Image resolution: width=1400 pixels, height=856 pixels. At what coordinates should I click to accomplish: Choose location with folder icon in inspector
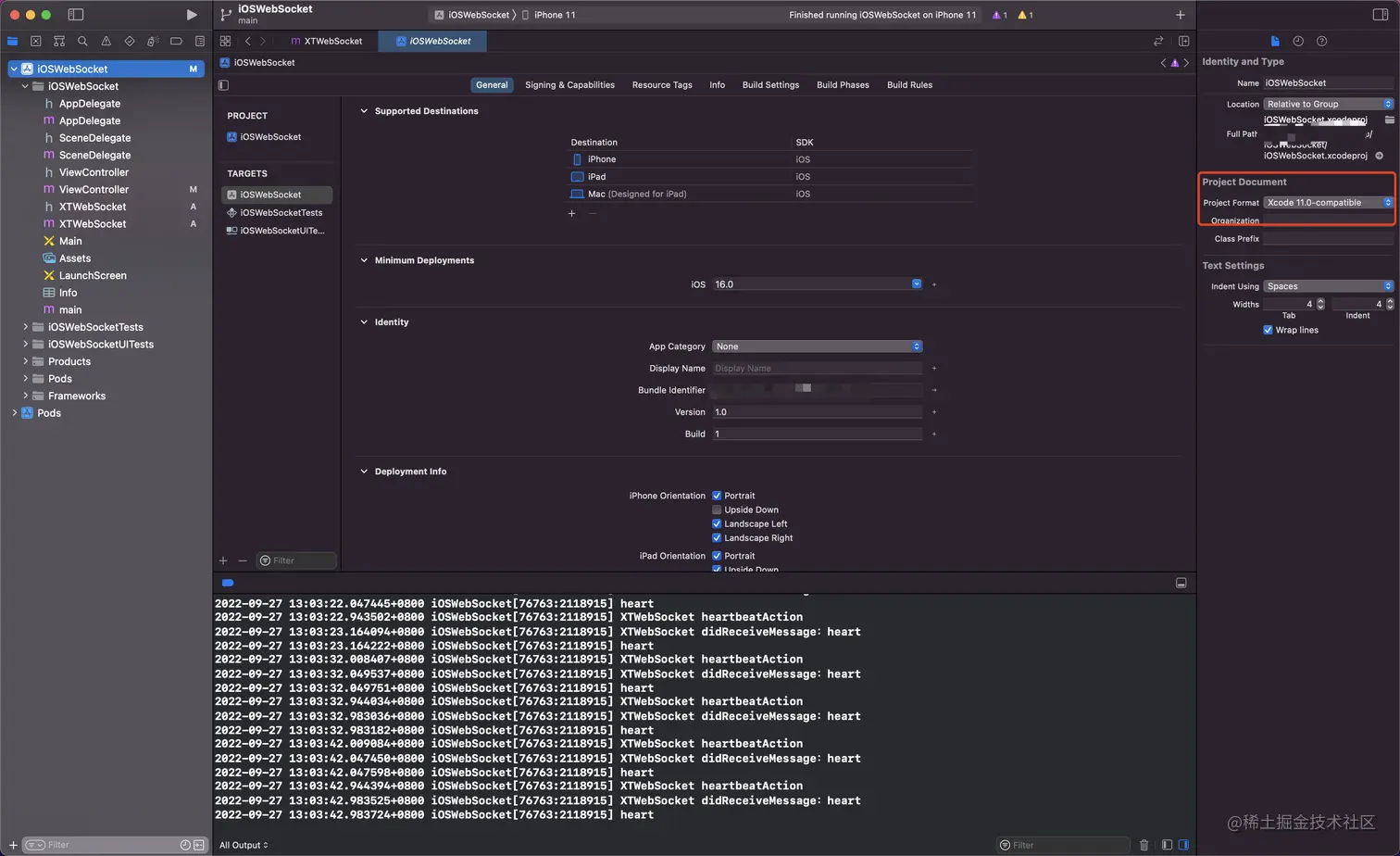click(x=1389, y=120)
